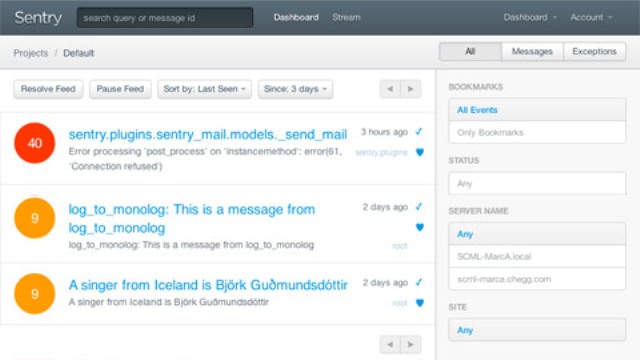The width and height of the screenshot is (640, 360).
Task: Click the red 40 event count badge
Action: point(35,143)
